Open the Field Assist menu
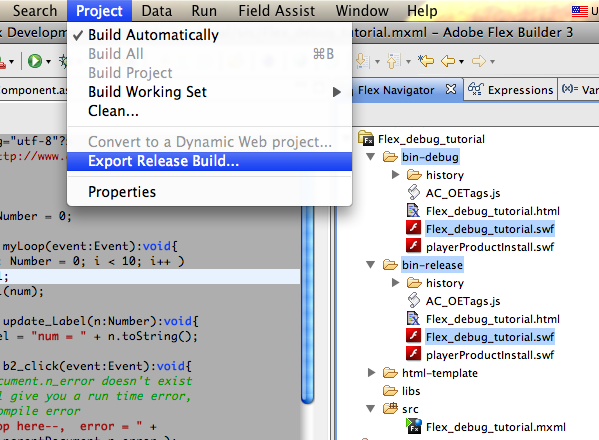Screen dimensions: 599x440 277,11
